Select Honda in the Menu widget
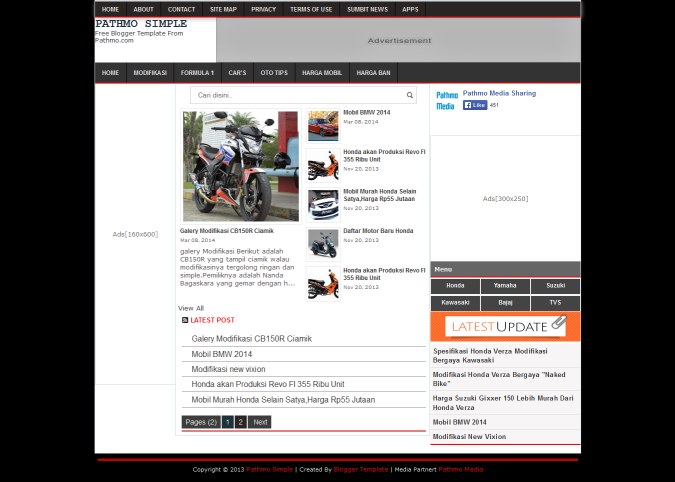675x482 pixels. [x=455, y=286]
